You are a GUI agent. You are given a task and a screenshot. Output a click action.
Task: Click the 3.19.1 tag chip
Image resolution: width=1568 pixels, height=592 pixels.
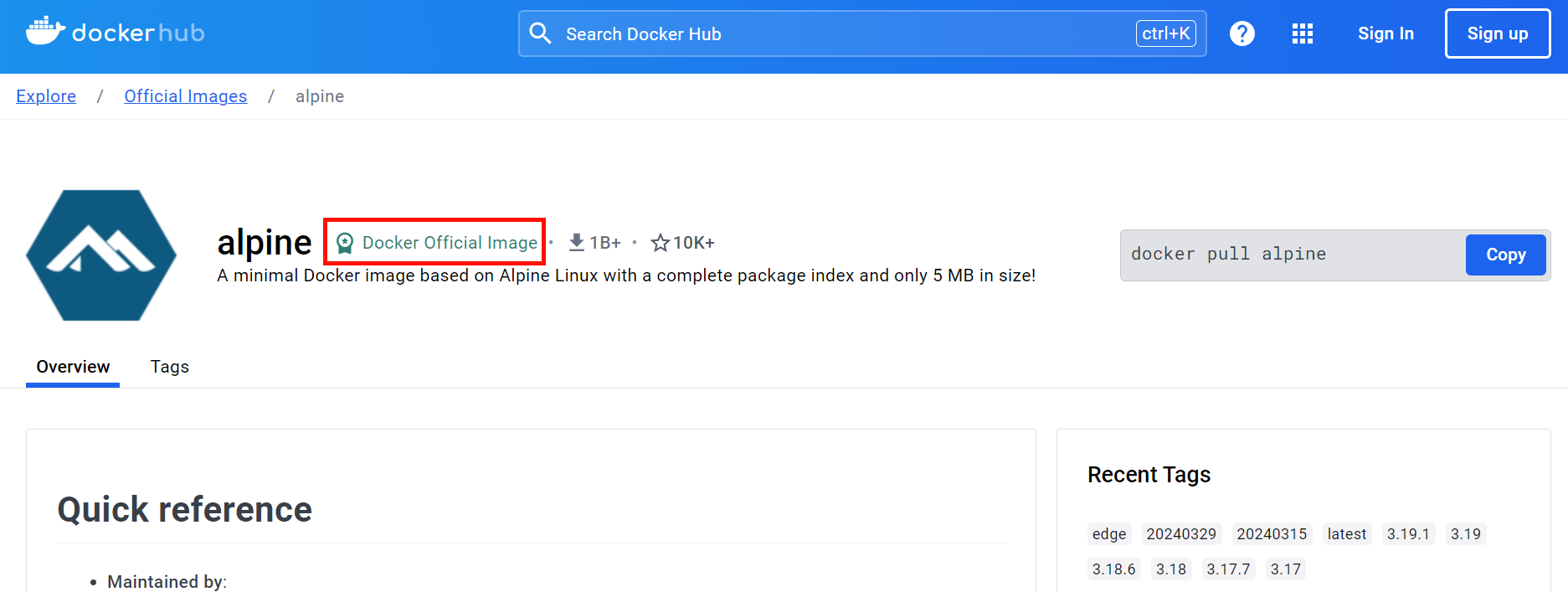1407,534
